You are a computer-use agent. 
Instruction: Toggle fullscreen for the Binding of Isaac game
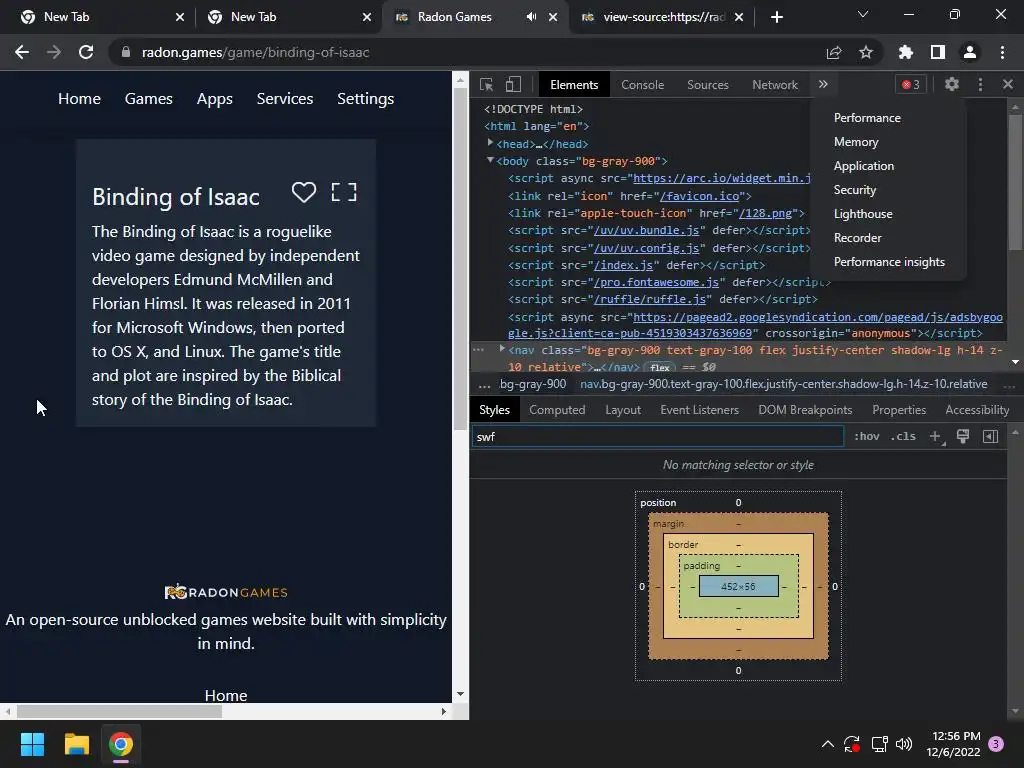(344, 192)
